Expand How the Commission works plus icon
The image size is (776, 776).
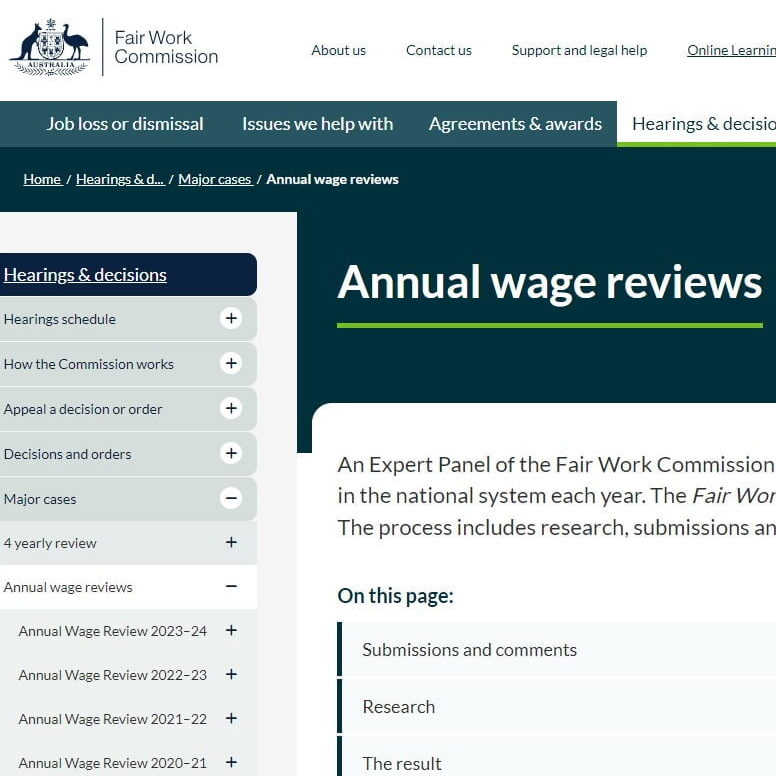(x=231, y=364)
